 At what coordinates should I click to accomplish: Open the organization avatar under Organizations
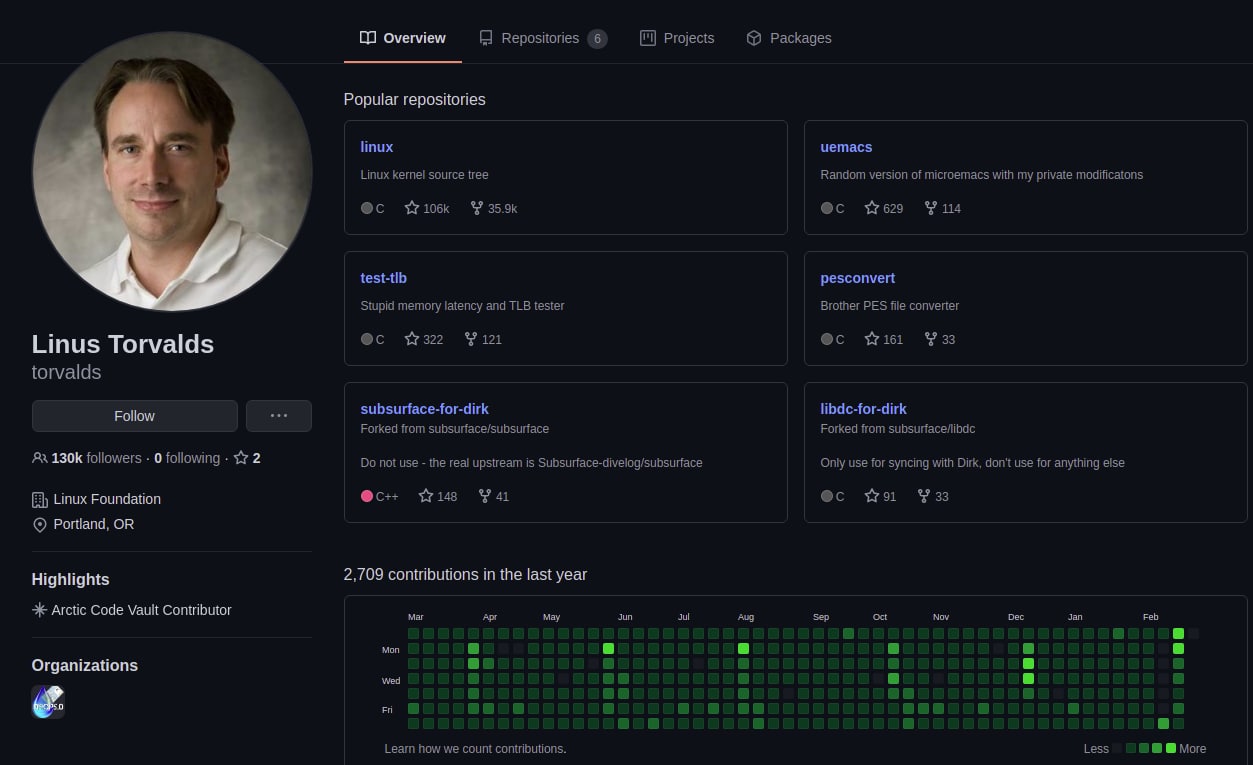point(48,702)
